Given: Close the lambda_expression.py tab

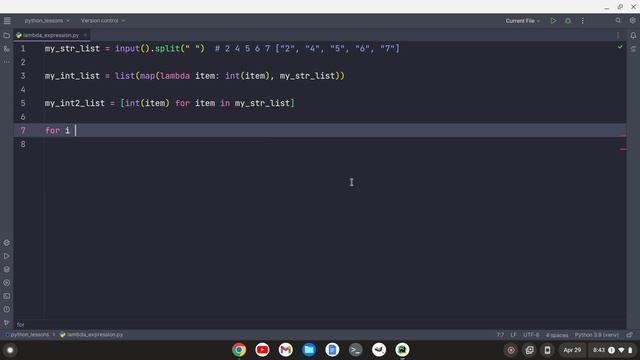Looking at the screenshot, I should point(85,35).
